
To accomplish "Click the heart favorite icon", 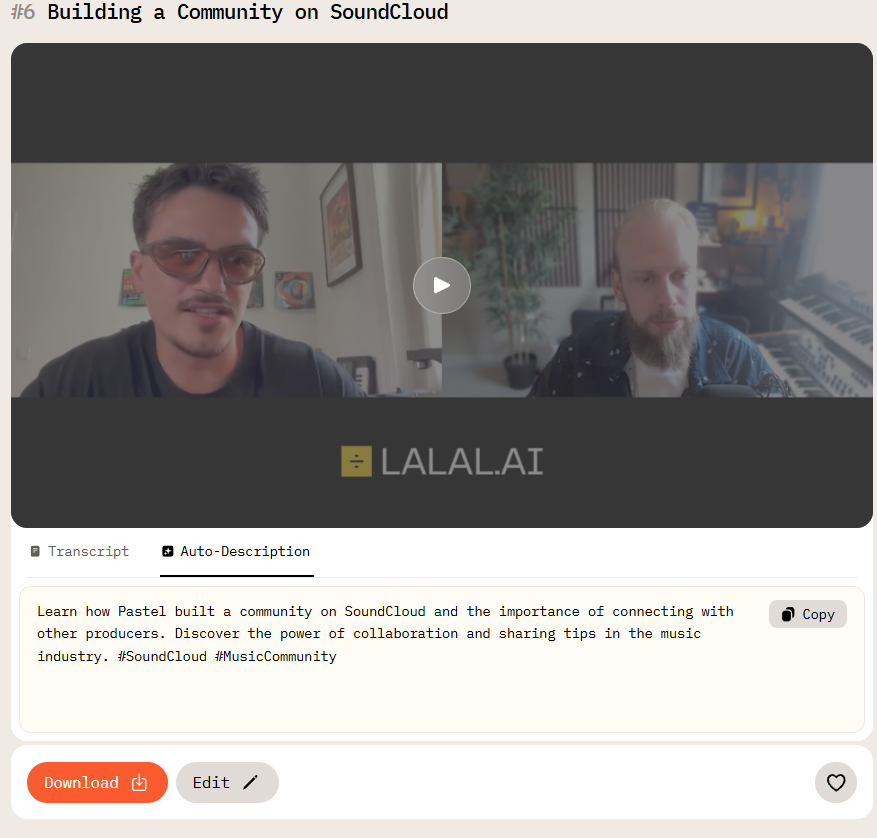I will [x=836, y=782].
